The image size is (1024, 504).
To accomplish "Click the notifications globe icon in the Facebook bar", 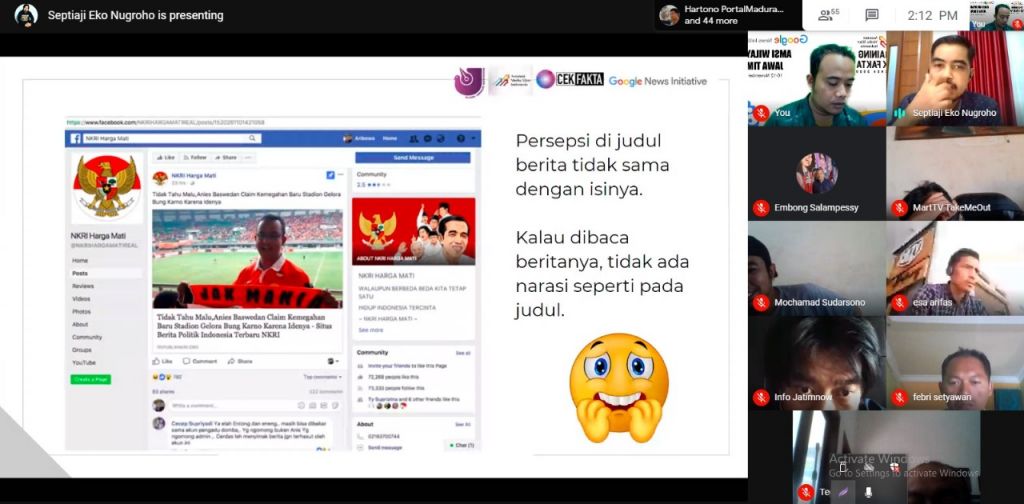I will tap(440, 138).
